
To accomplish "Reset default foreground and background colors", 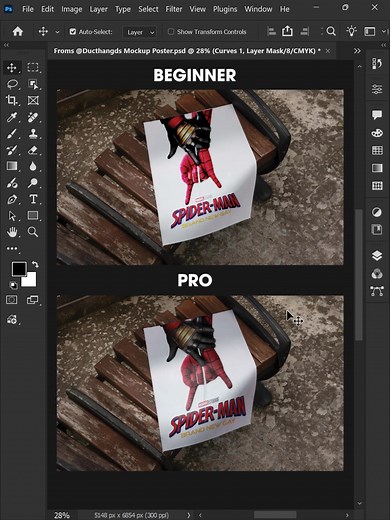I will pos(13,285).
